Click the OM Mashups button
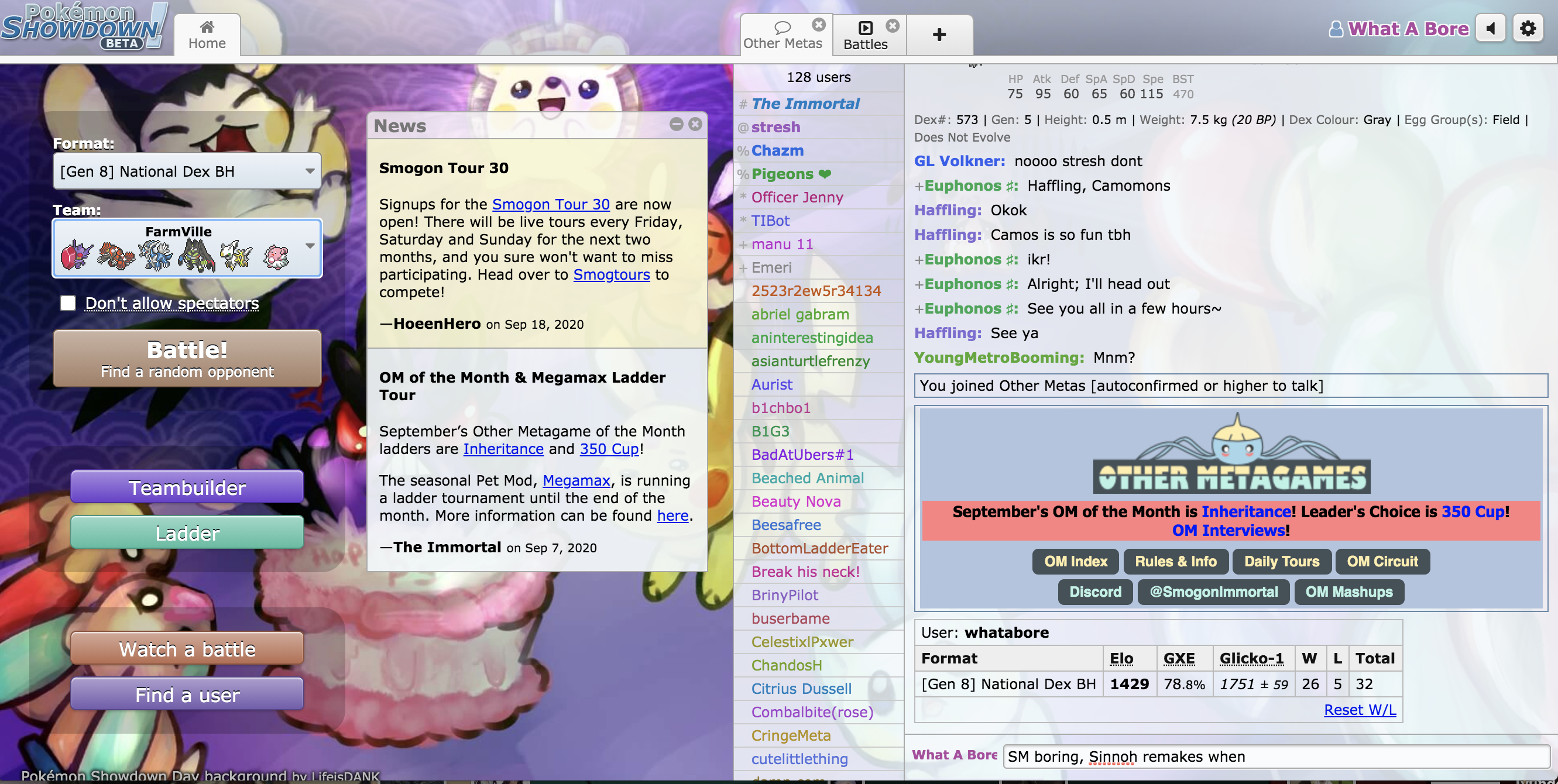Image resolution: width=1558 pixels, height=784 pixels. tap(1348, 591)
